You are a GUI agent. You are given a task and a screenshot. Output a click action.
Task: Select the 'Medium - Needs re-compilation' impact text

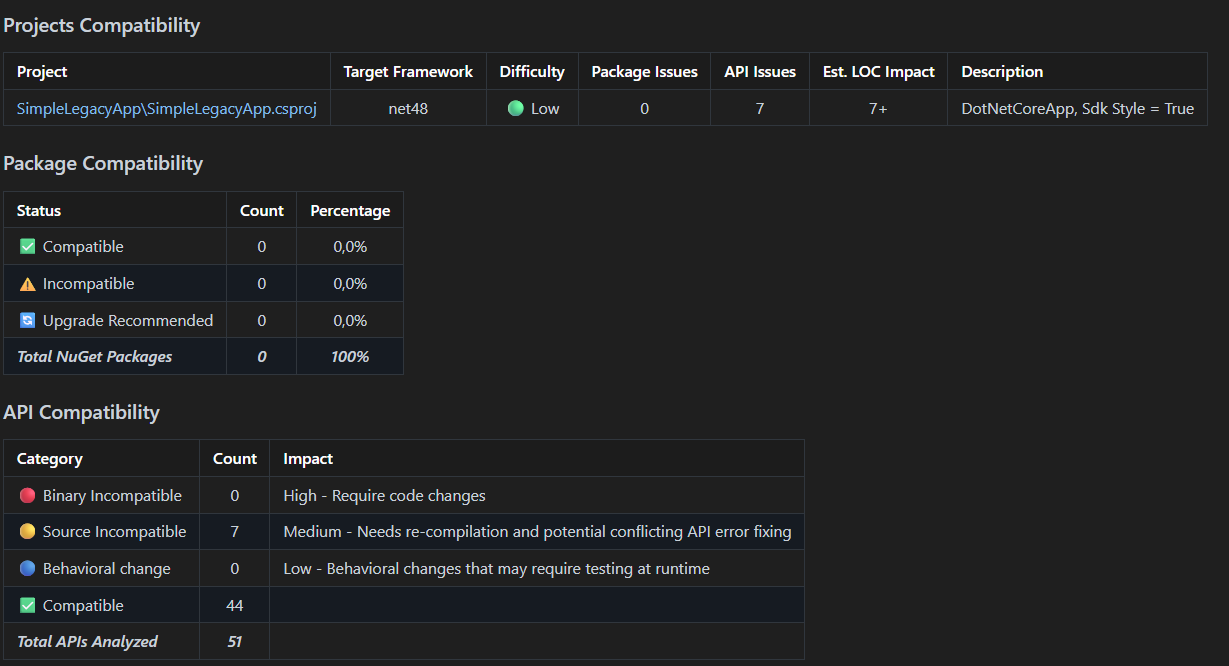pyautogui.click(x=537, y=532)
